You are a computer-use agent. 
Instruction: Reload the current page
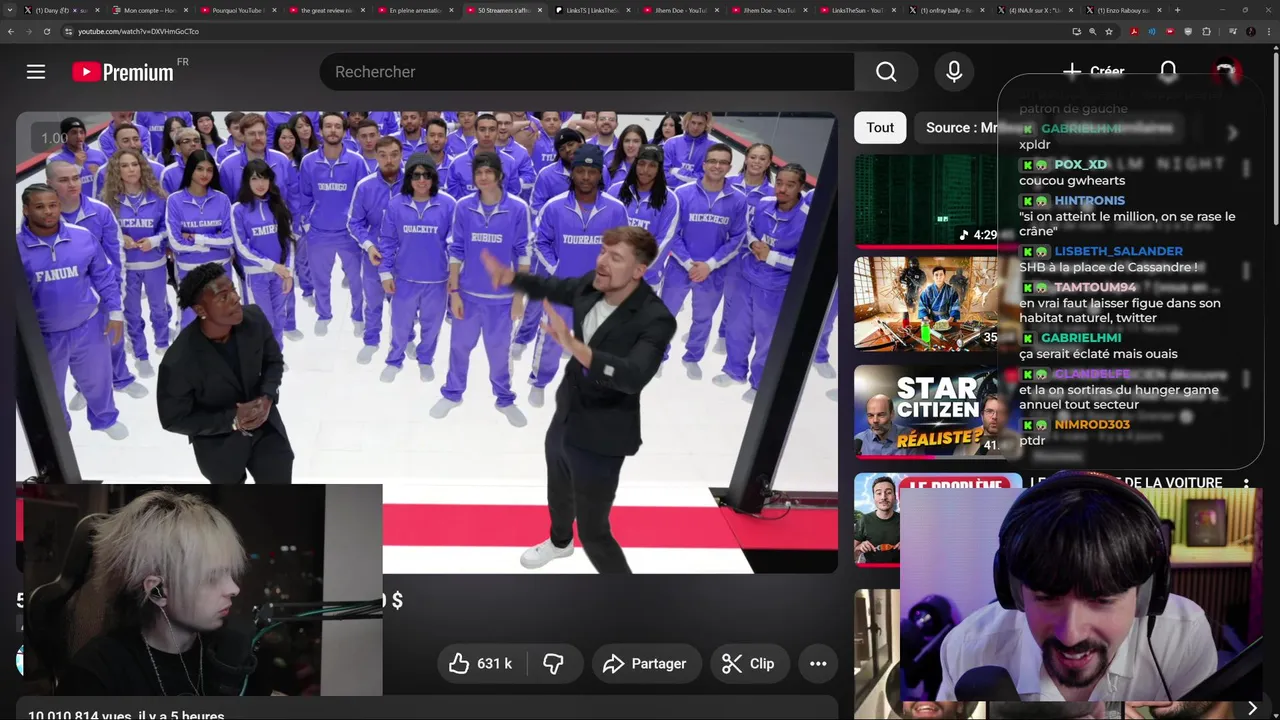47,31
